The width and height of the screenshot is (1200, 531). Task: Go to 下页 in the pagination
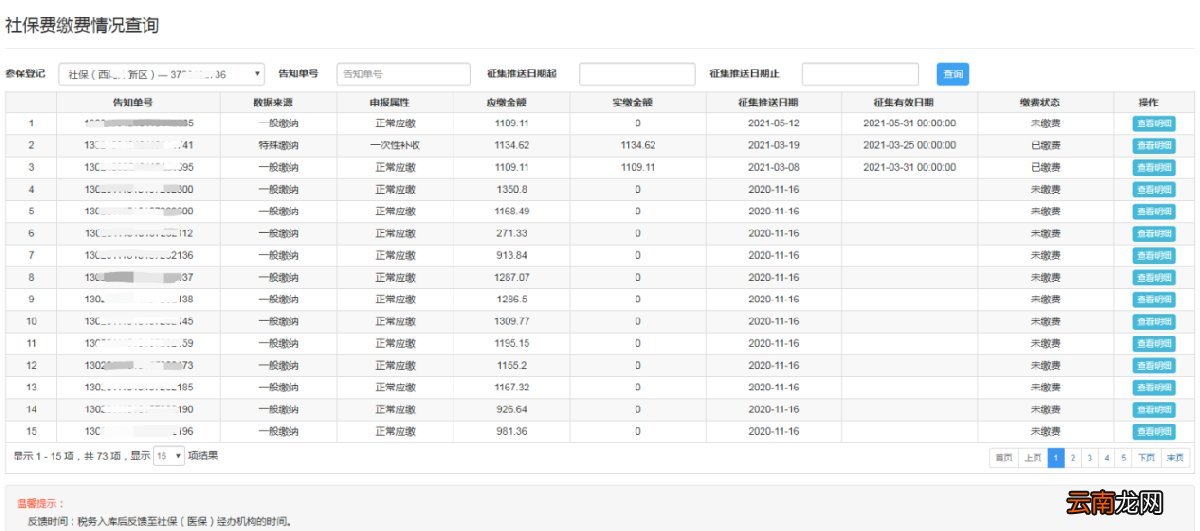coord(1147,458)
